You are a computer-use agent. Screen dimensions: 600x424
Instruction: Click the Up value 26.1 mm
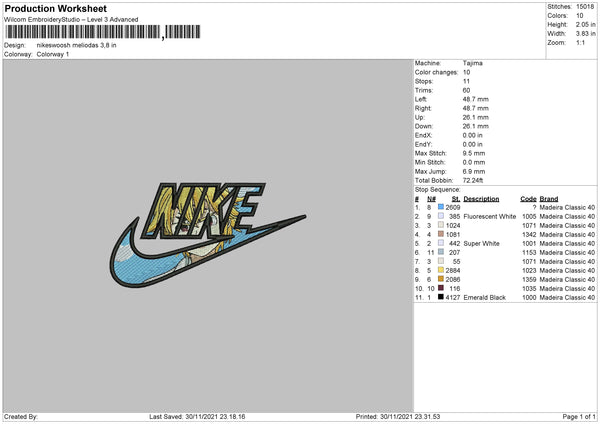pos(476,117)
